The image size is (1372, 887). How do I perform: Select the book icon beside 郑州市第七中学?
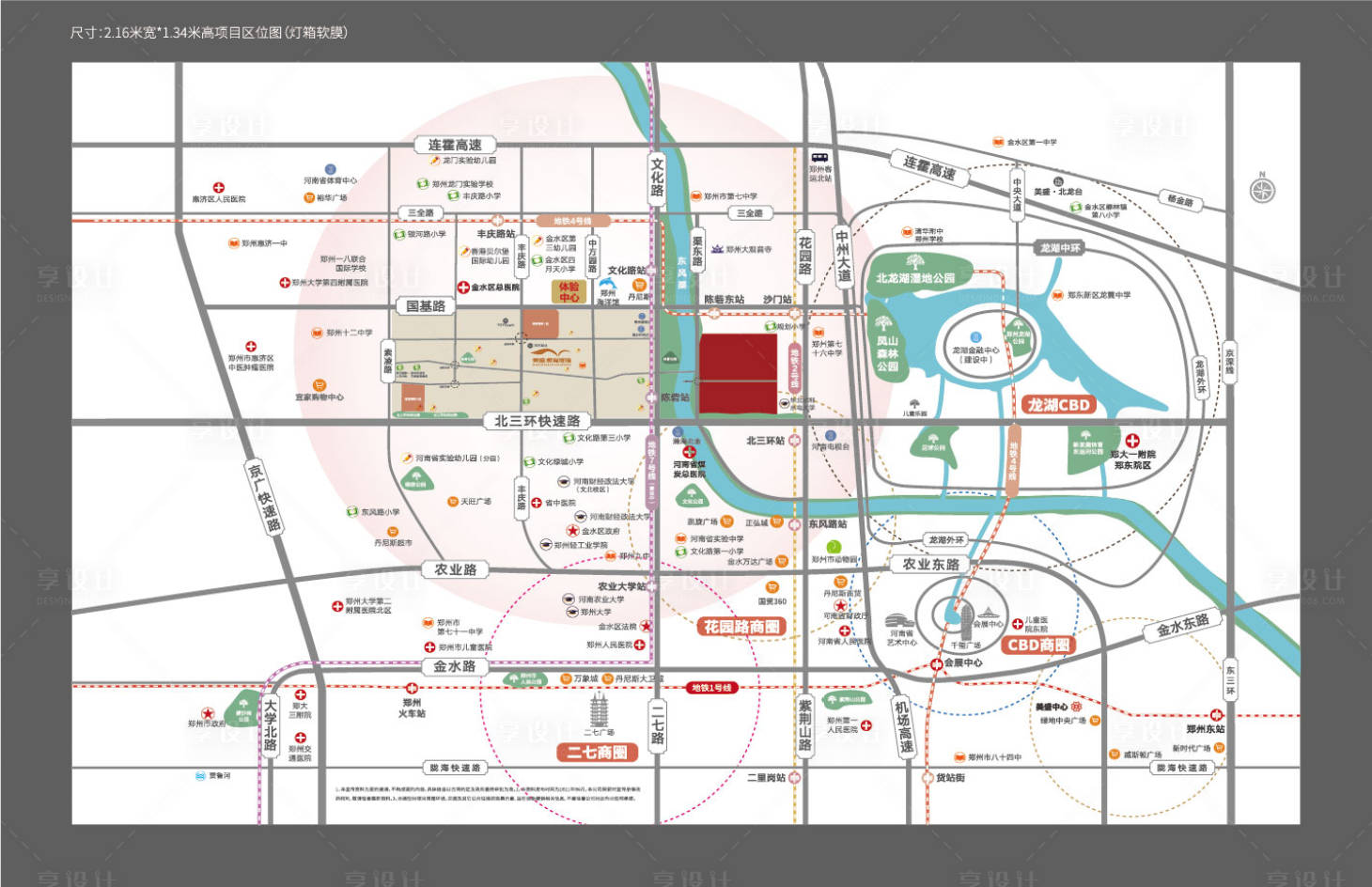click(x=695, y=196)
